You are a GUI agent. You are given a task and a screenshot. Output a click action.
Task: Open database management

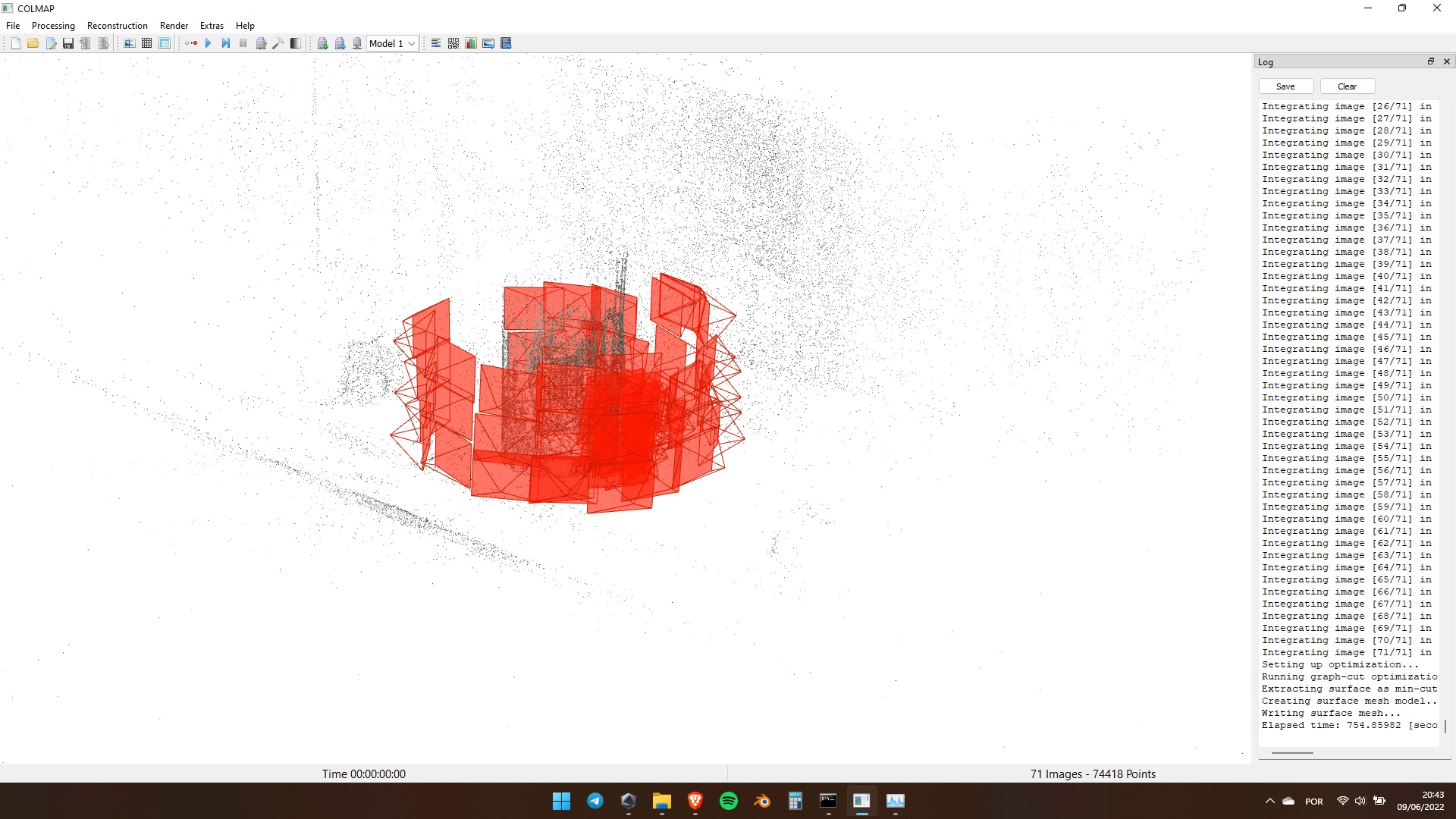pos(165,43)
